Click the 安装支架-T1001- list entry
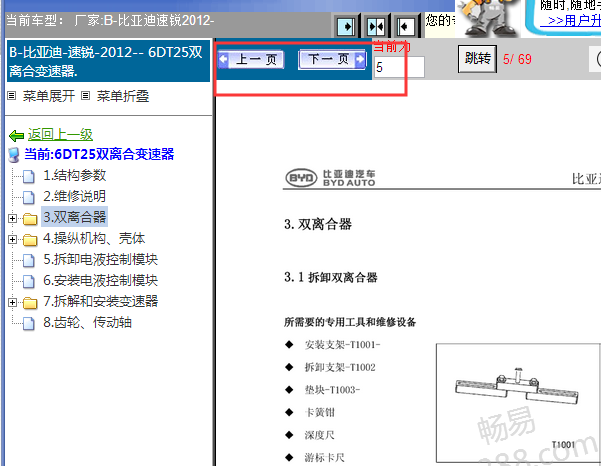Image resolution: width=601 pixels, height=466 pixels. click(x=342, y=345)
